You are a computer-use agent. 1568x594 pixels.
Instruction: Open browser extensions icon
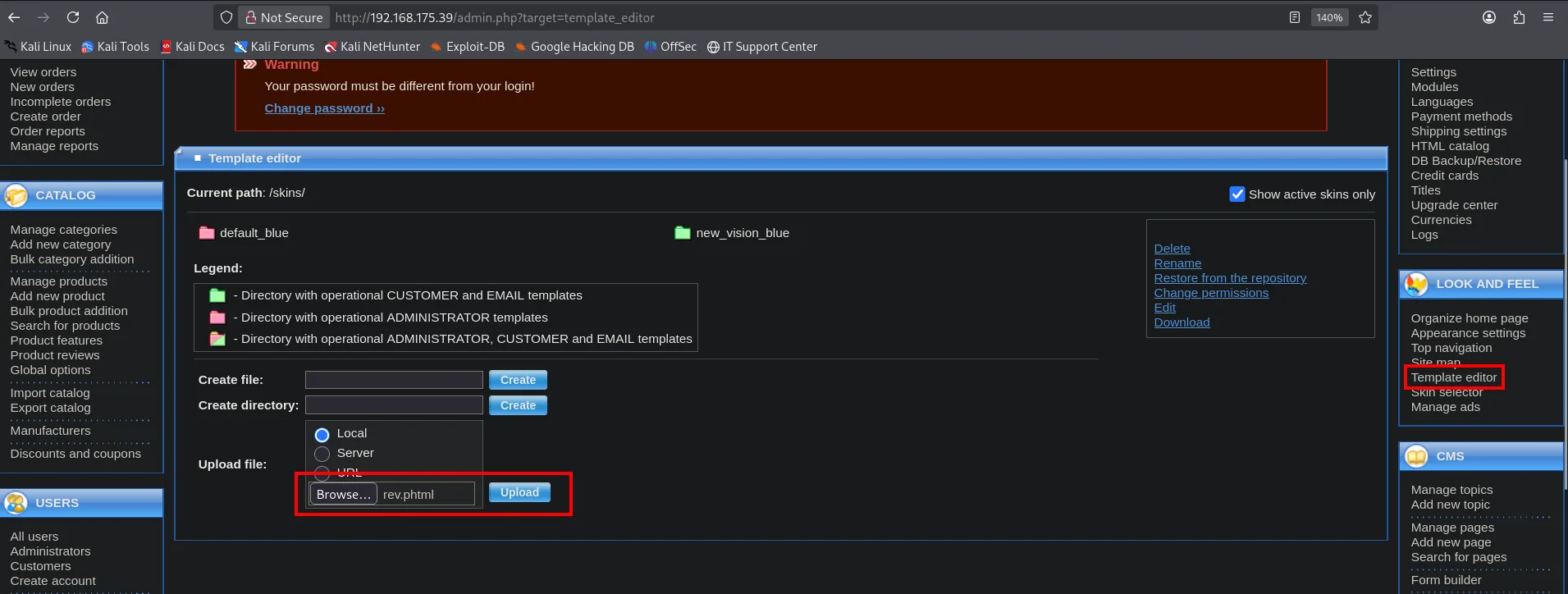1519,17
